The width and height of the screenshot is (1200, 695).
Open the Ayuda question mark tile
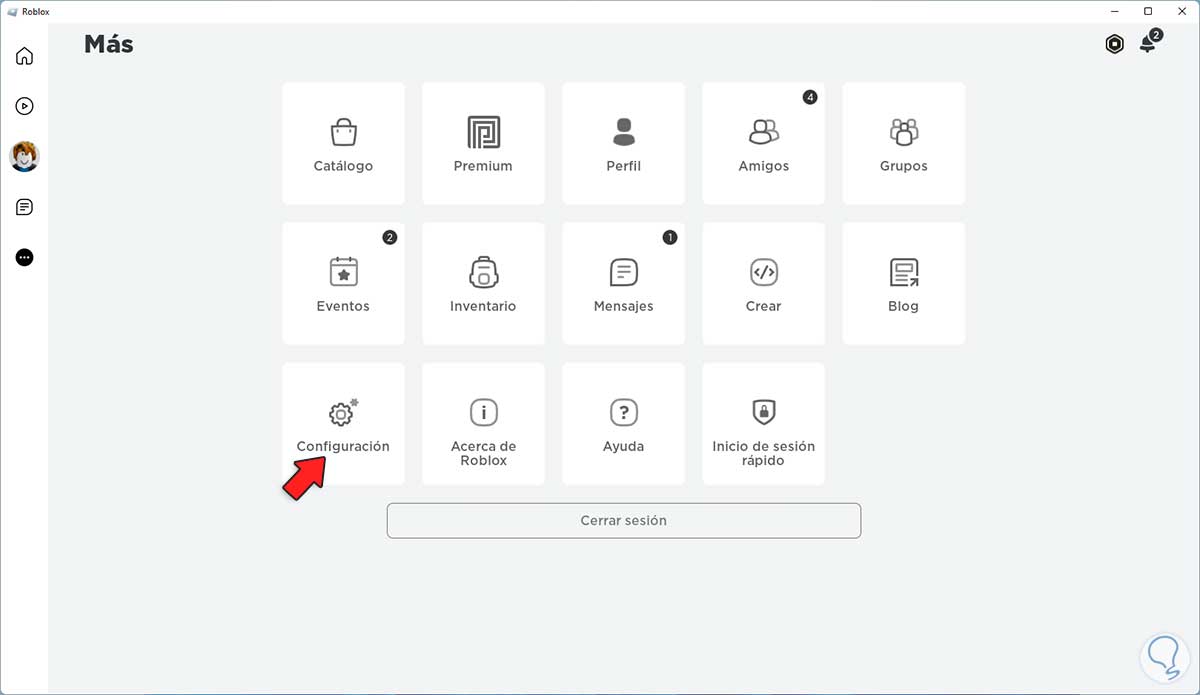tap(623, 424)
